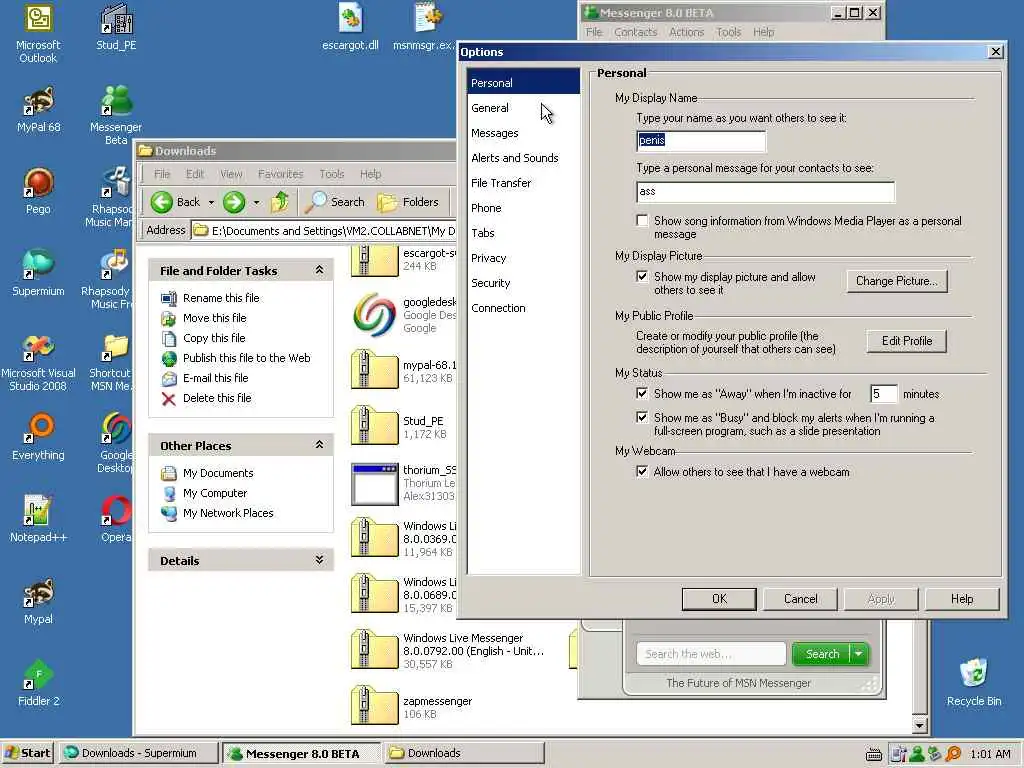Image resolution: width=1024 pixels, height=768 pixels.
Task: Open My Documents in Other Places
Action: [217, 473]
